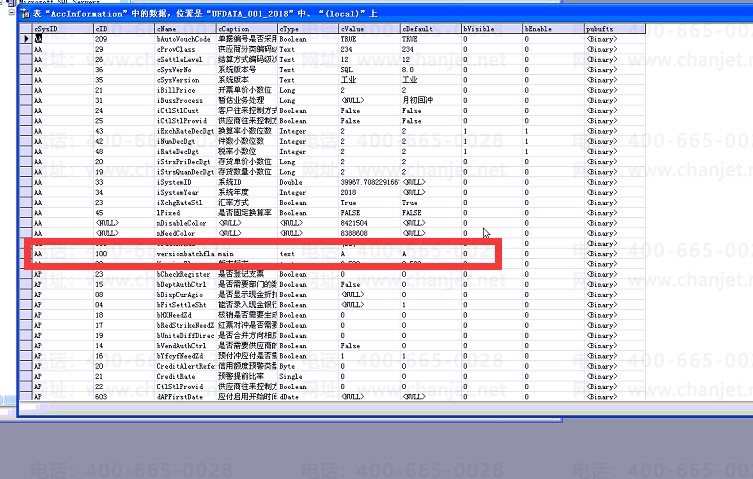
Task: Click the dAPFirstDate name cell
Action: 186,397
